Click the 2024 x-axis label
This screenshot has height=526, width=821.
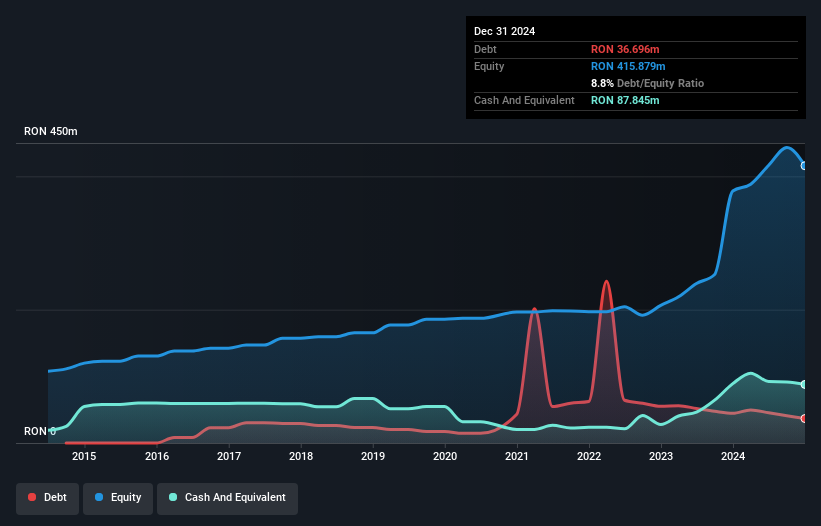coord(733,456)
